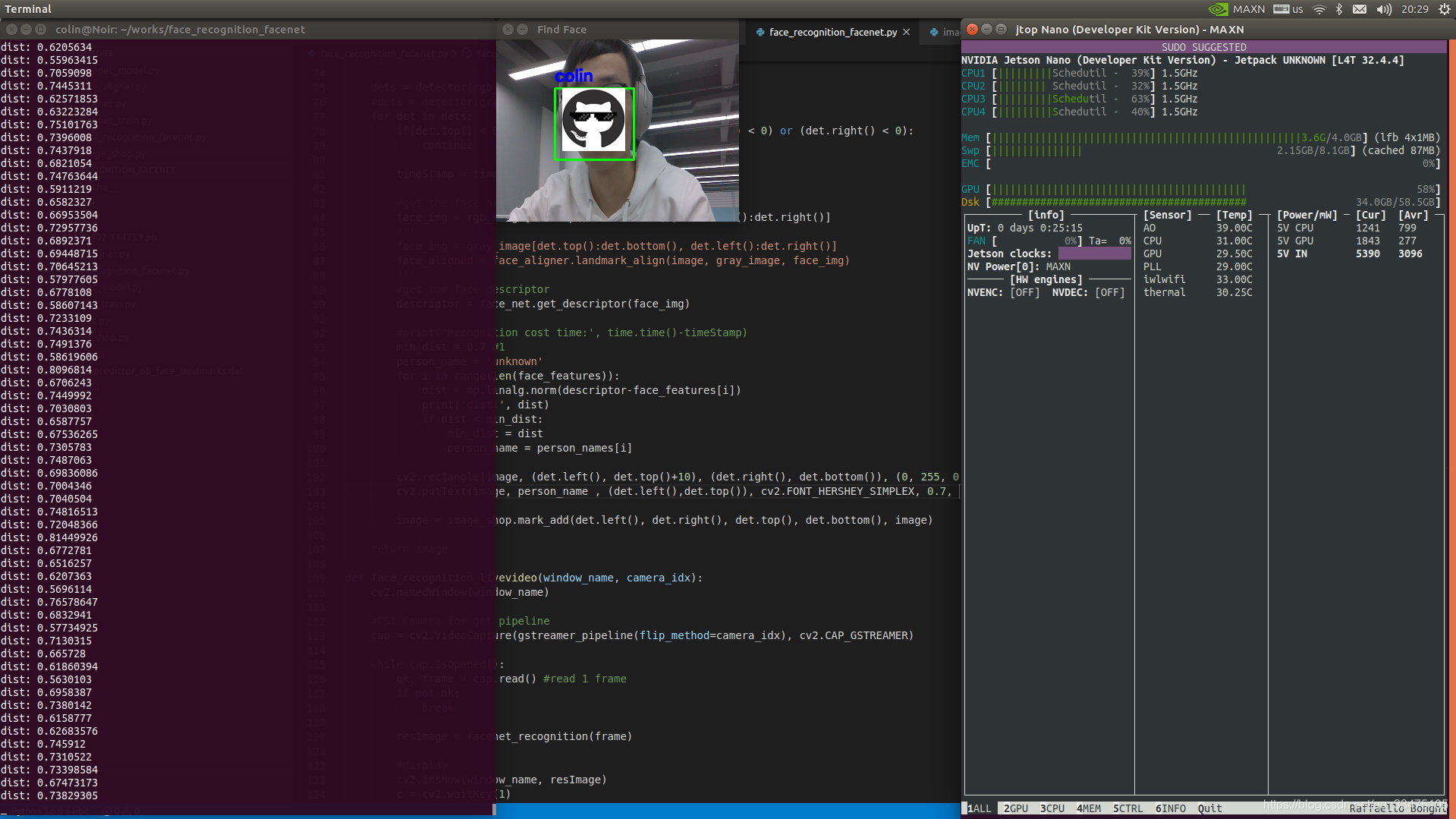Close the jtop Nano window
Screen dimensions: 1456x819
coord(972,29)
